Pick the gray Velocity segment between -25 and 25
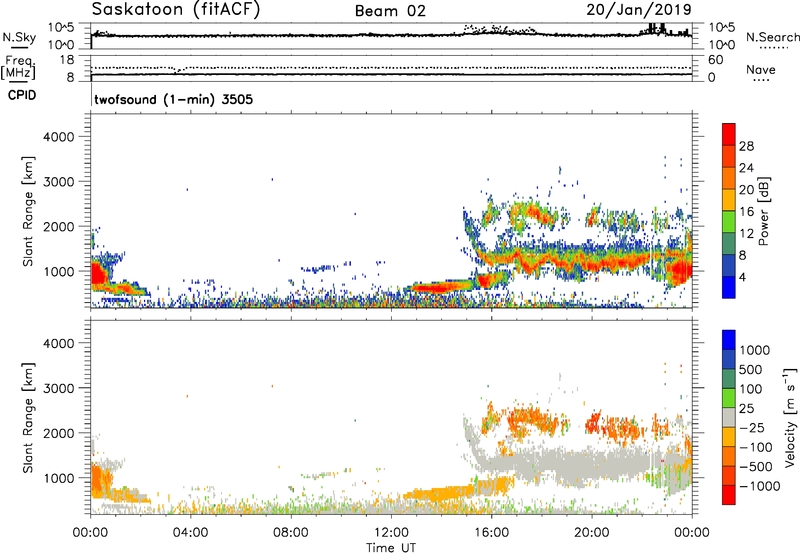The width and height of the screenshot is (800, 554). click(x=729, y=417)
